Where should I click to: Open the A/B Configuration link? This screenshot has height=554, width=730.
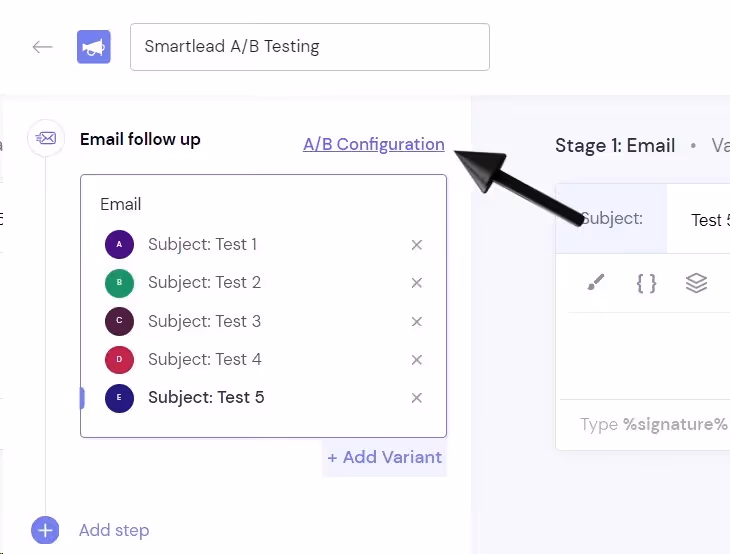(x=374, y=144)
